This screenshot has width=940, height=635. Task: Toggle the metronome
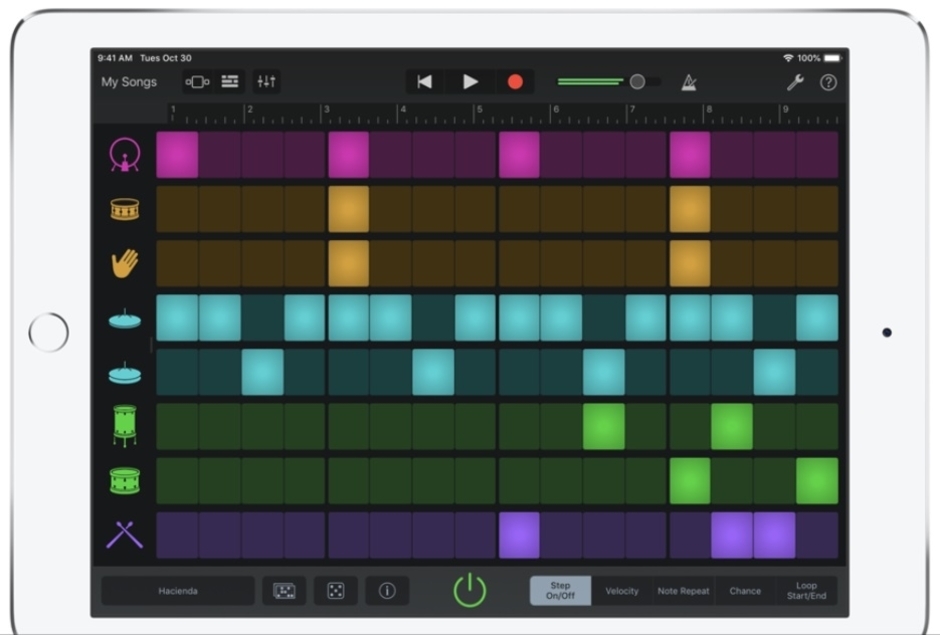pyautogui.click(x=689, y=82)
